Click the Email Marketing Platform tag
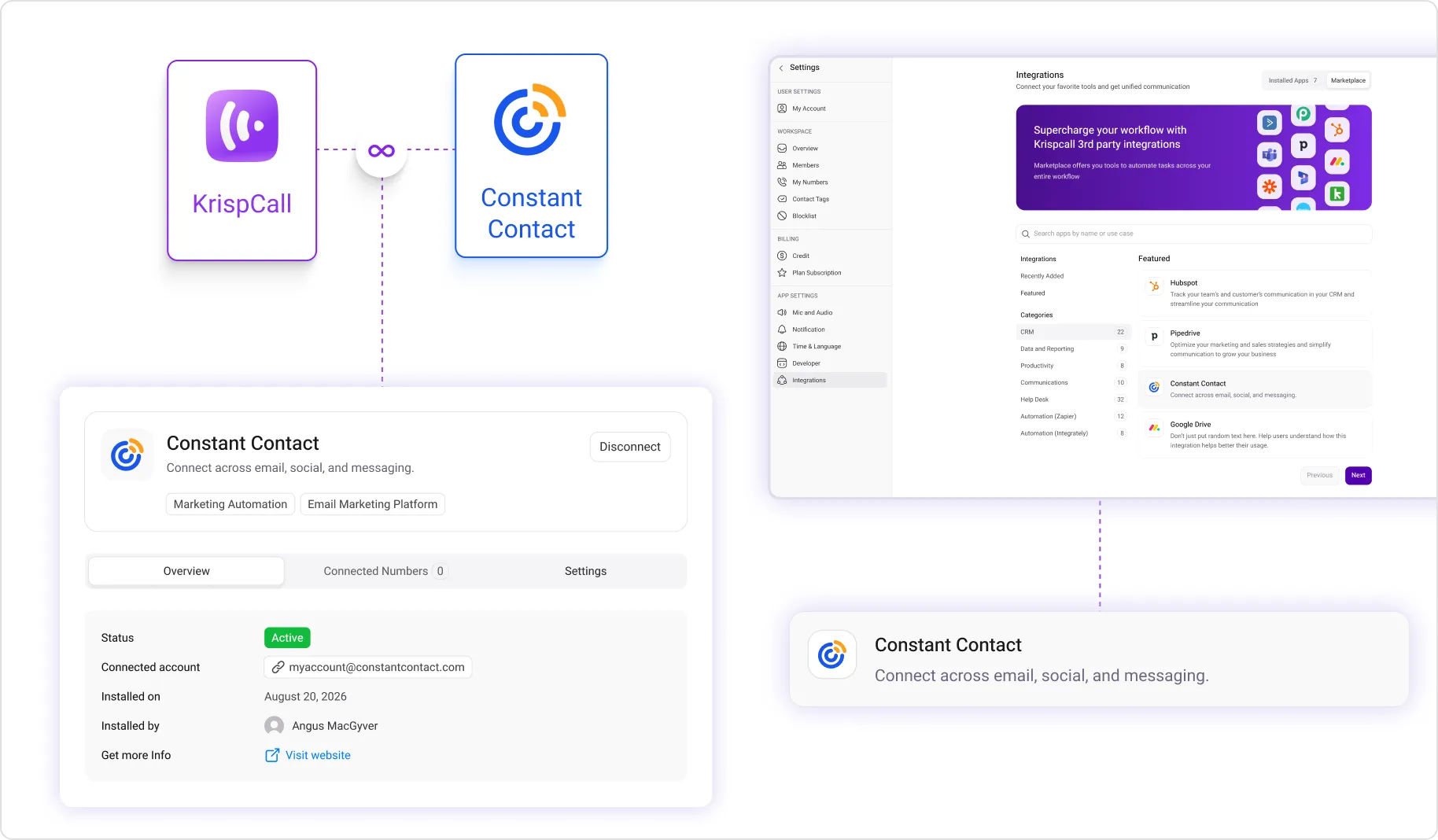 coord(373,504)
